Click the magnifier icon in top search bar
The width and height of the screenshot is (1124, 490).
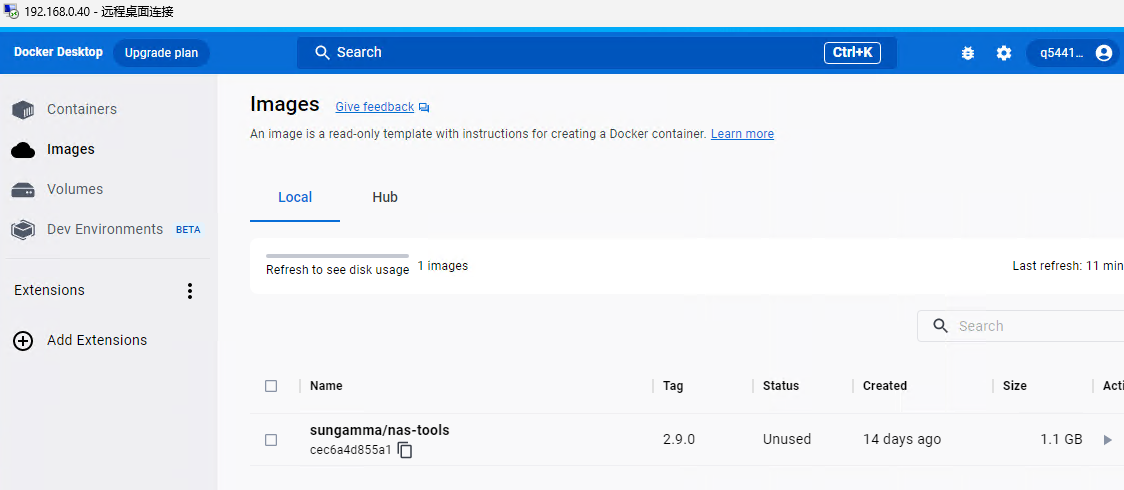click(323, 53)
